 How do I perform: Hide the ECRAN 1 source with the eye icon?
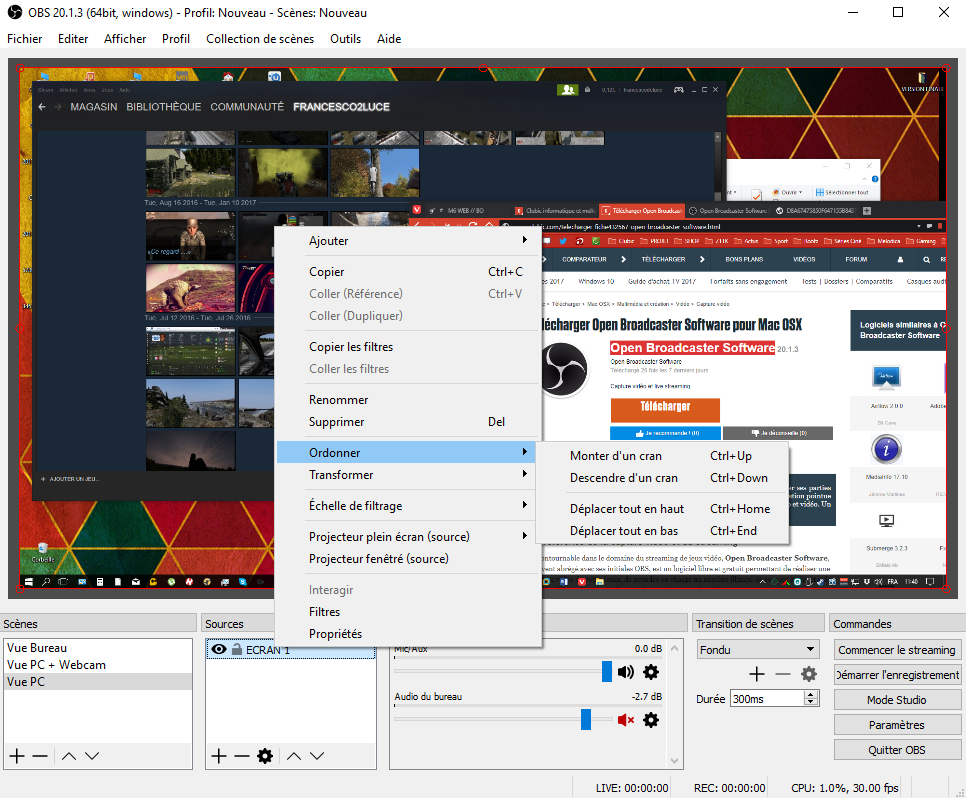[218, 649]
